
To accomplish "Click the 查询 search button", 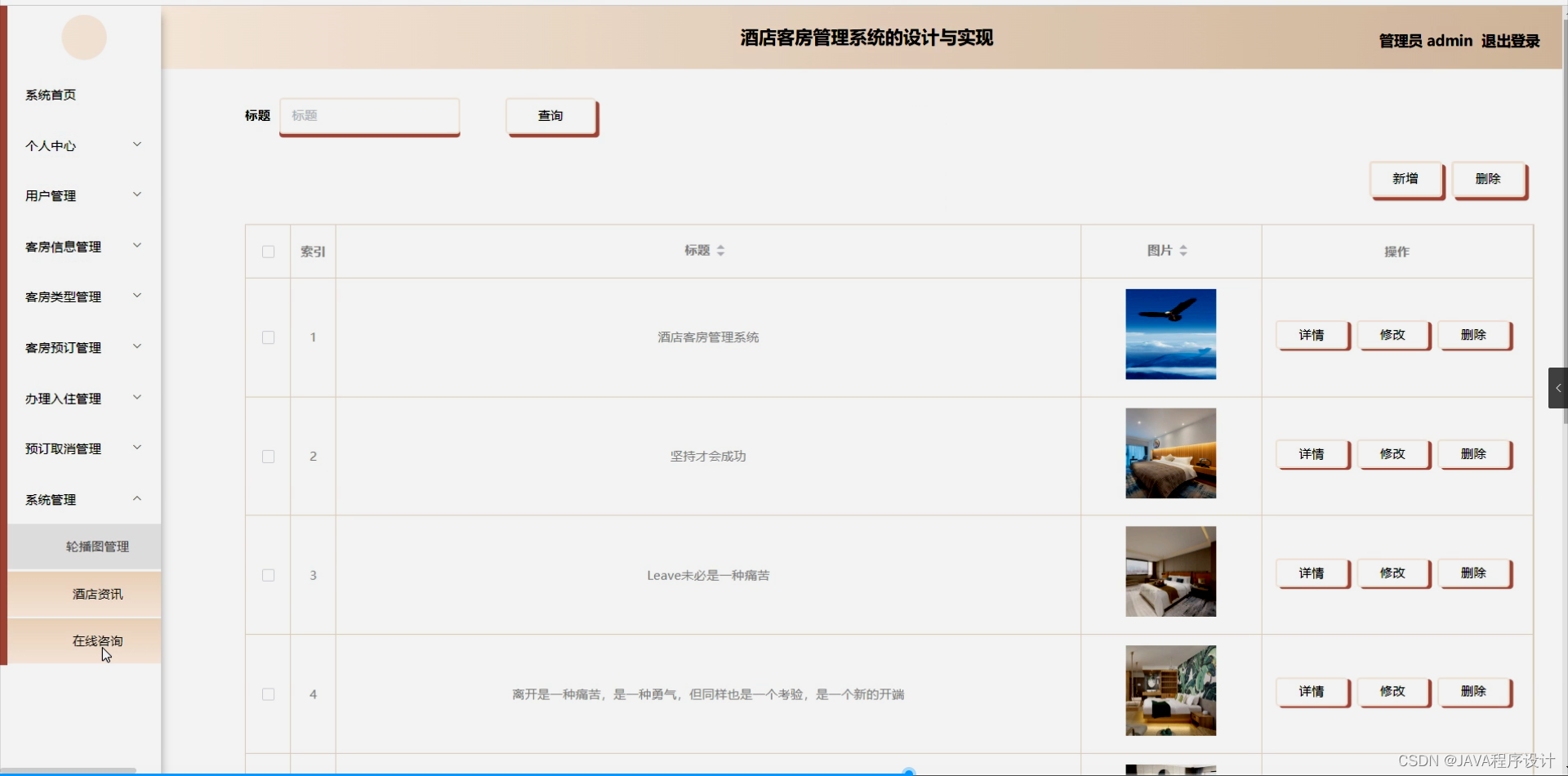I will click(551, 117).
